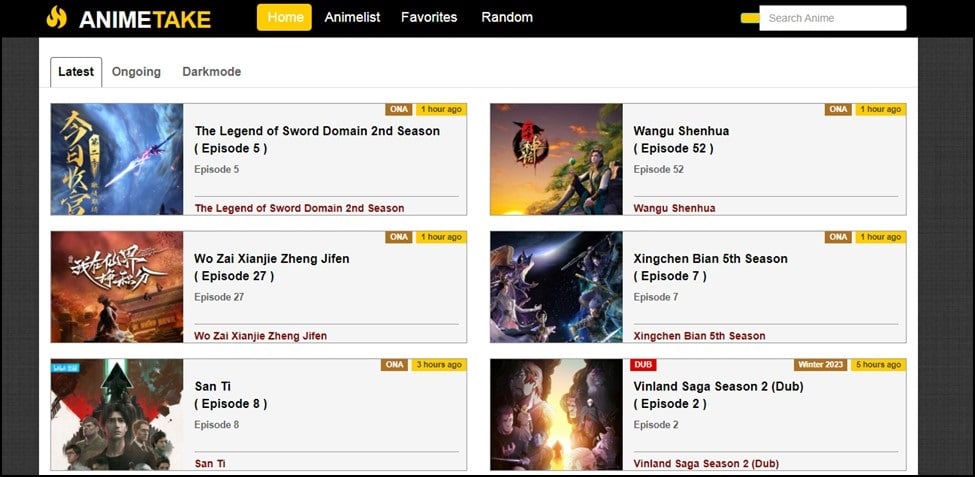Click the red Wo Zai Xianjie Zheng Jifen series link
The height and width of the screenshot is (477, 975).
pos(261,336)
